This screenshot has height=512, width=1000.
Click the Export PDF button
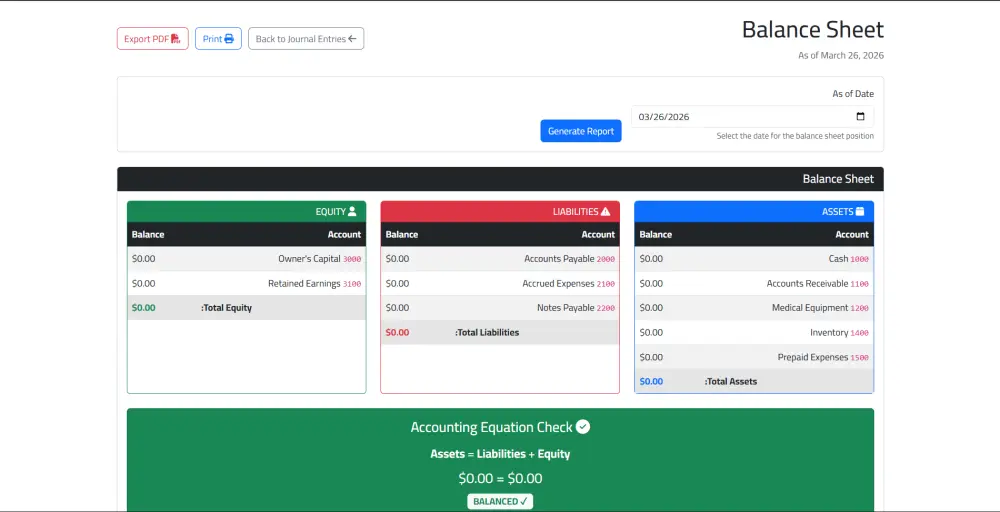tap(152, 39)
